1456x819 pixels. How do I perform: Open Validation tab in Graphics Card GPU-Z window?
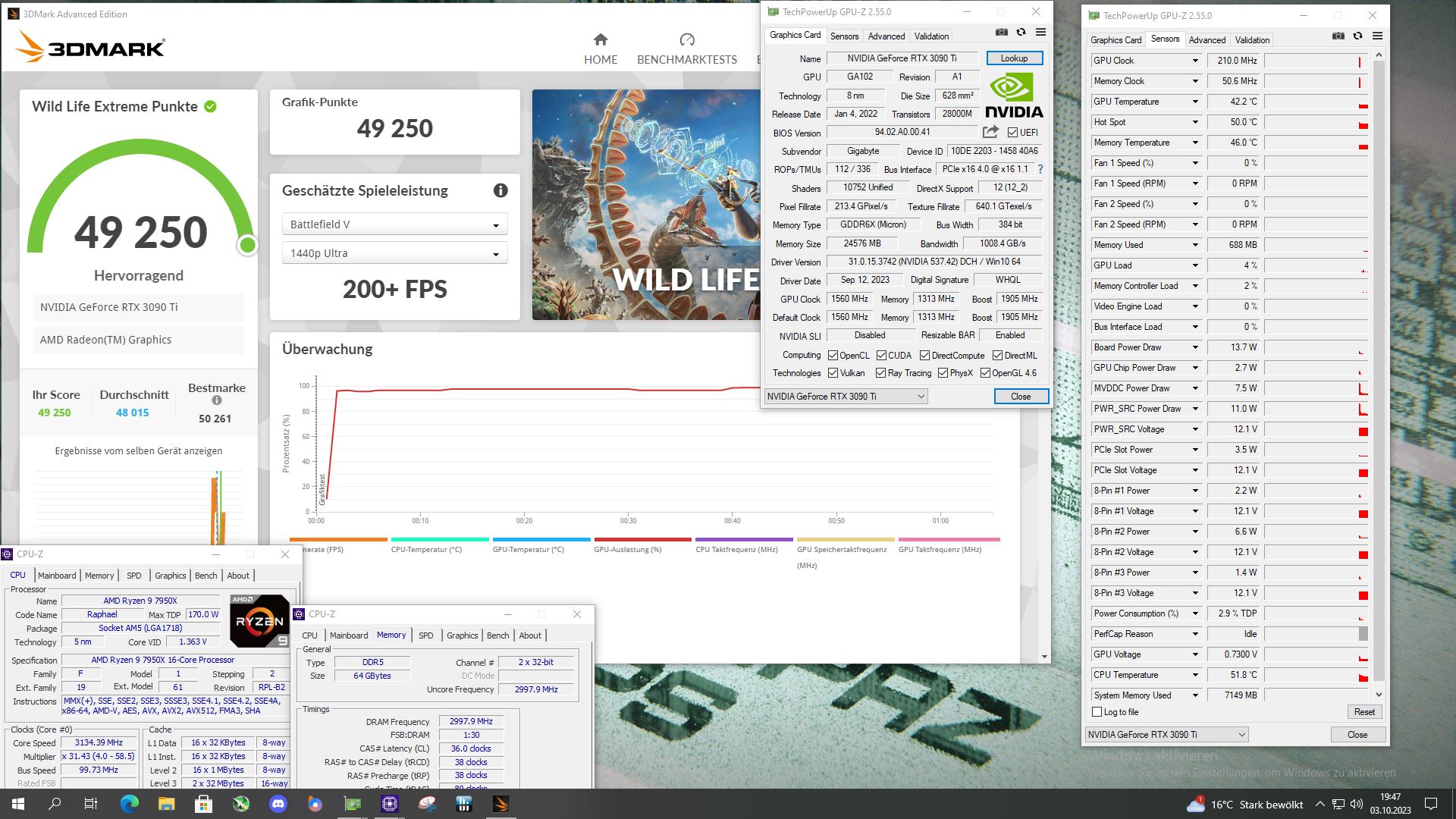(931, 36)
